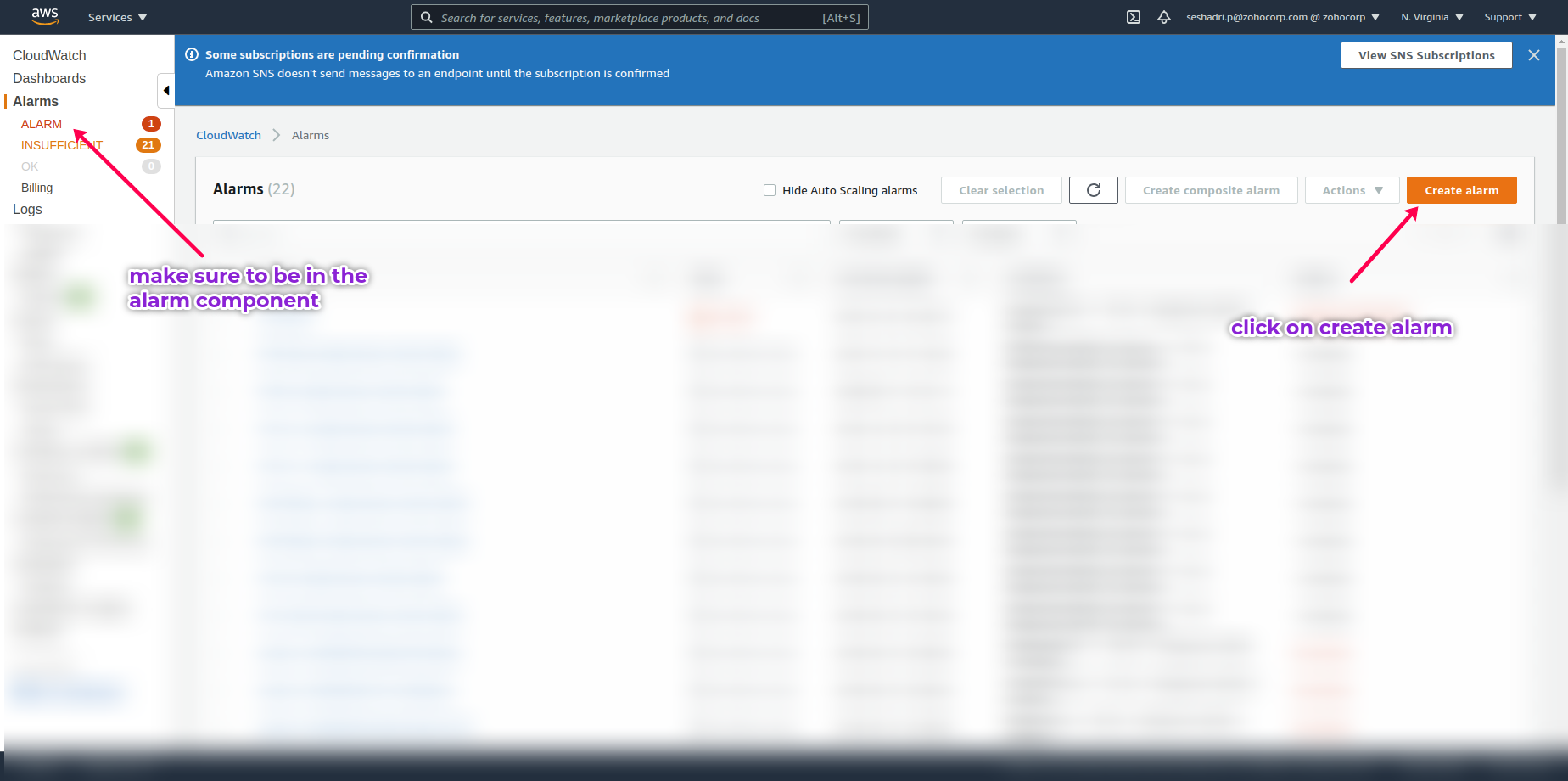Image resolution: width=1568 pixels, height=781 pixels.
Task: Open the notifications bell
Action: (1164, 17)
